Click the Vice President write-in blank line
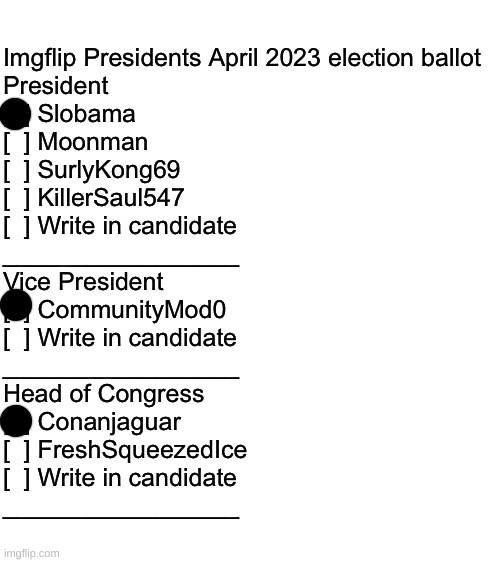This screenshot has height=562, width=500. 121,377
